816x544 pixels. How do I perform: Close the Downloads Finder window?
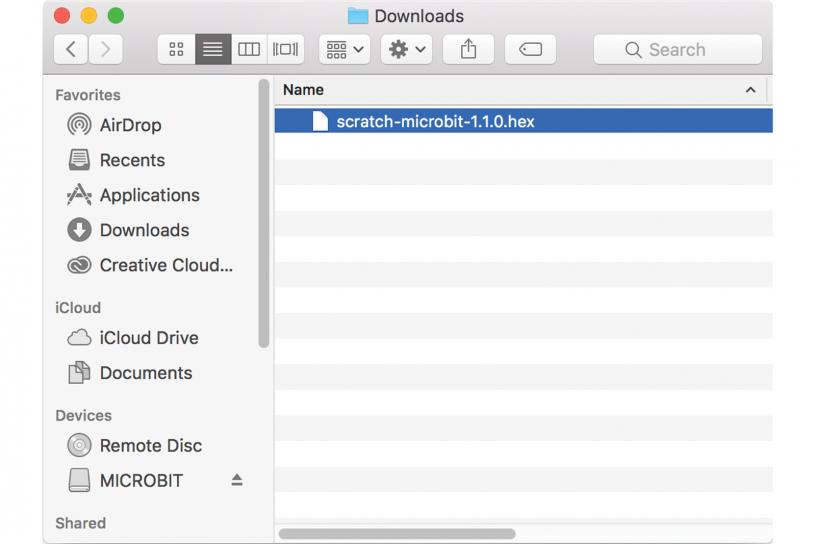click(62, 16)
